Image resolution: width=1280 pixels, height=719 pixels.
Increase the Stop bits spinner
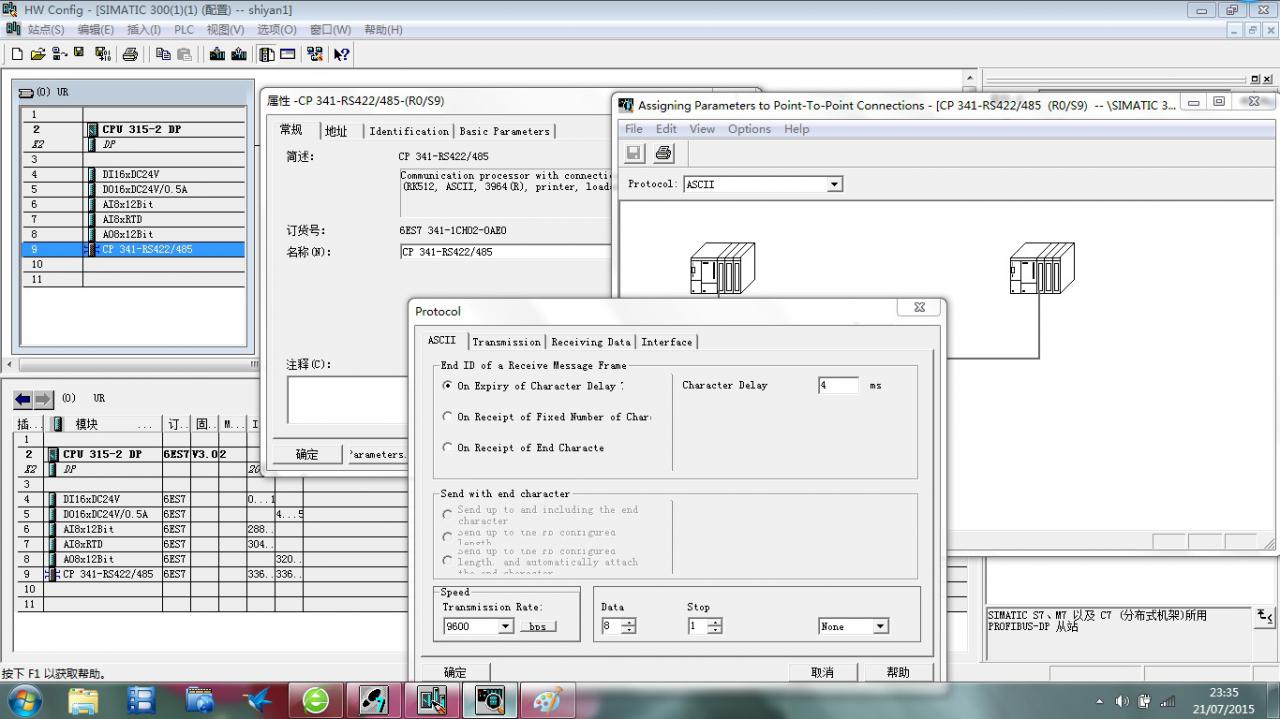714,622
